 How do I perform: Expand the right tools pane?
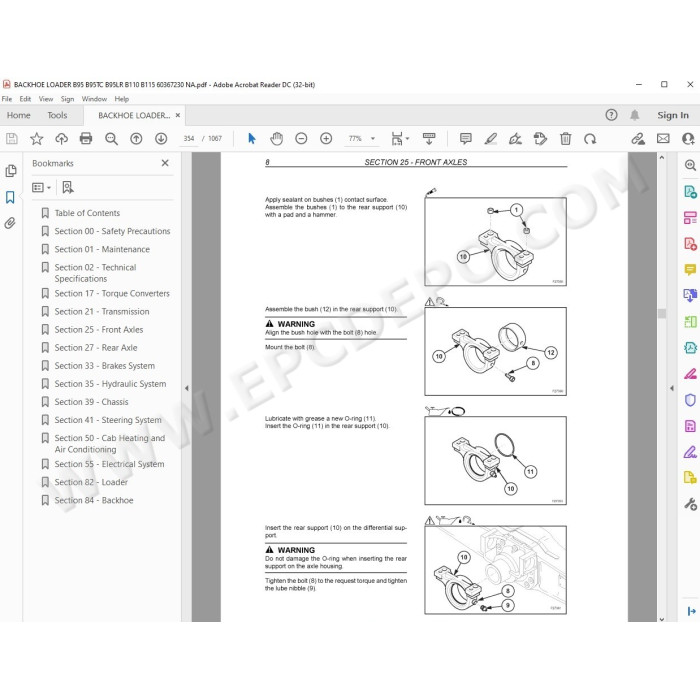(672, 388)
